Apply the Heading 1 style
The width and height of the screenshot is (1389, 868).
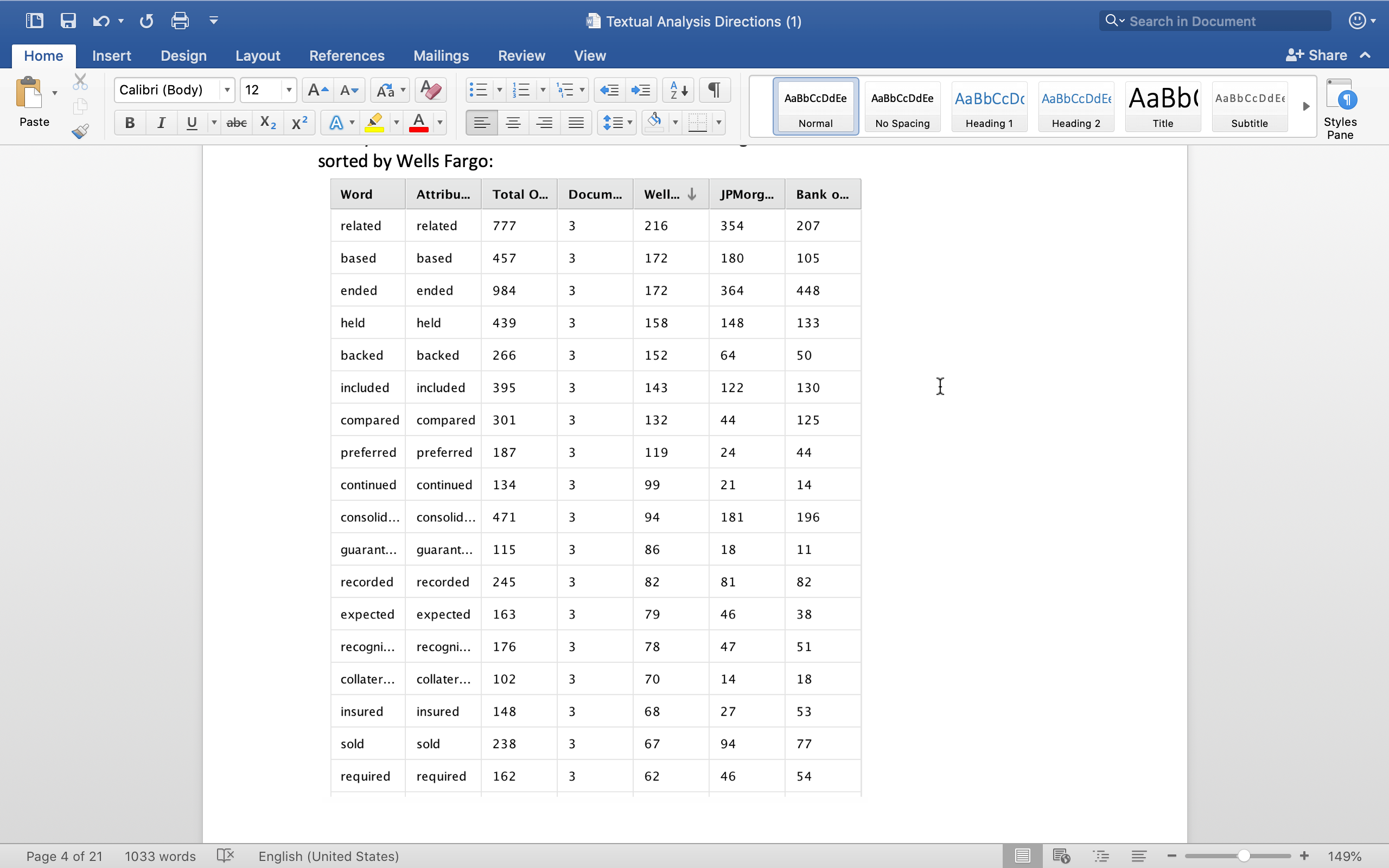coord(989,106)
